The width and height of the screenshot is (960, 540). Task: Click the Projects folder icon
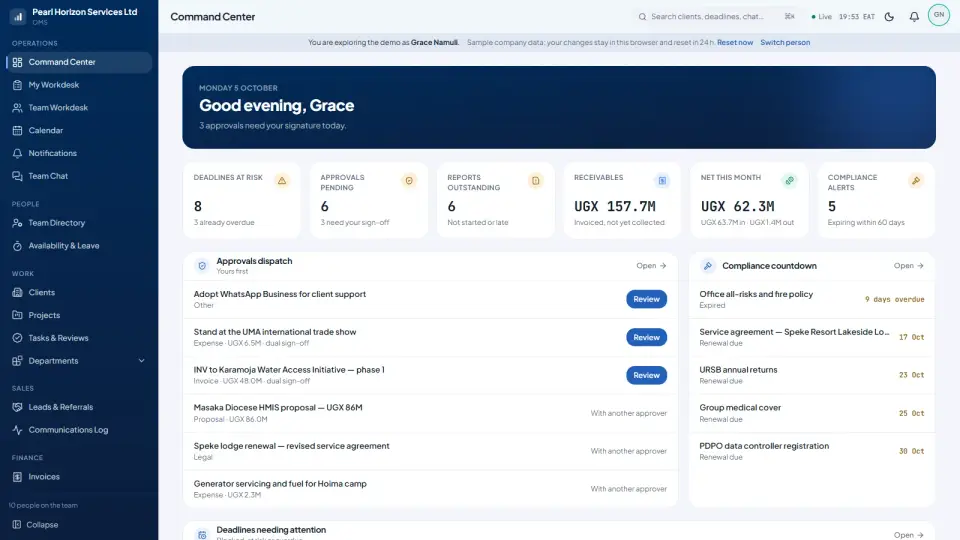tap(17, 315)
